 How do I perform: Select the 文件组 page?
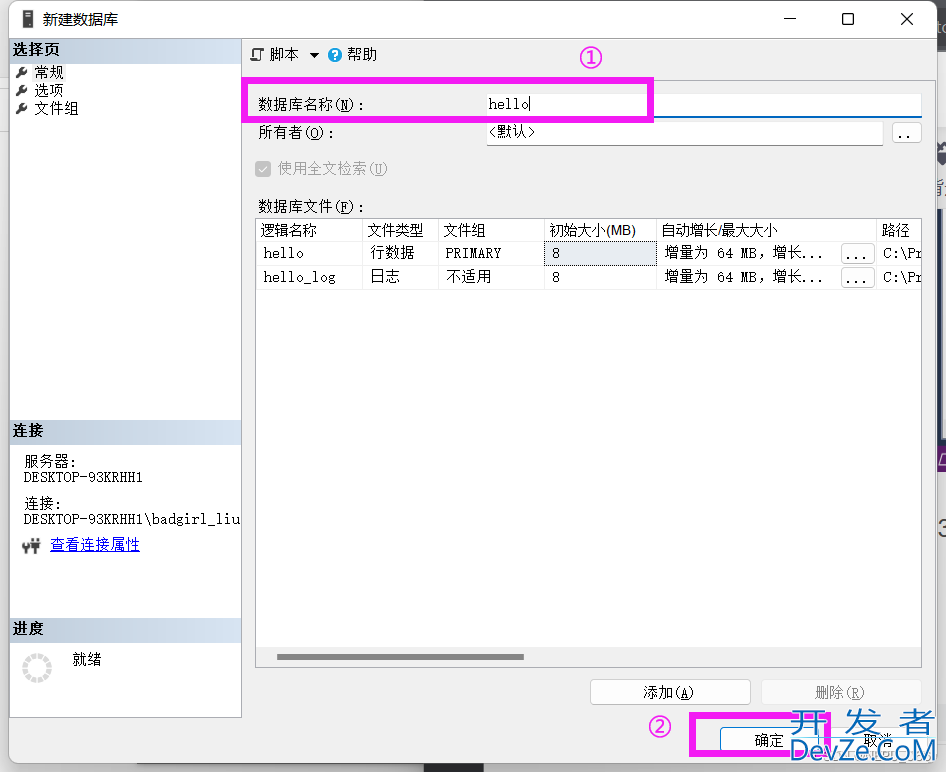[56, 109]
